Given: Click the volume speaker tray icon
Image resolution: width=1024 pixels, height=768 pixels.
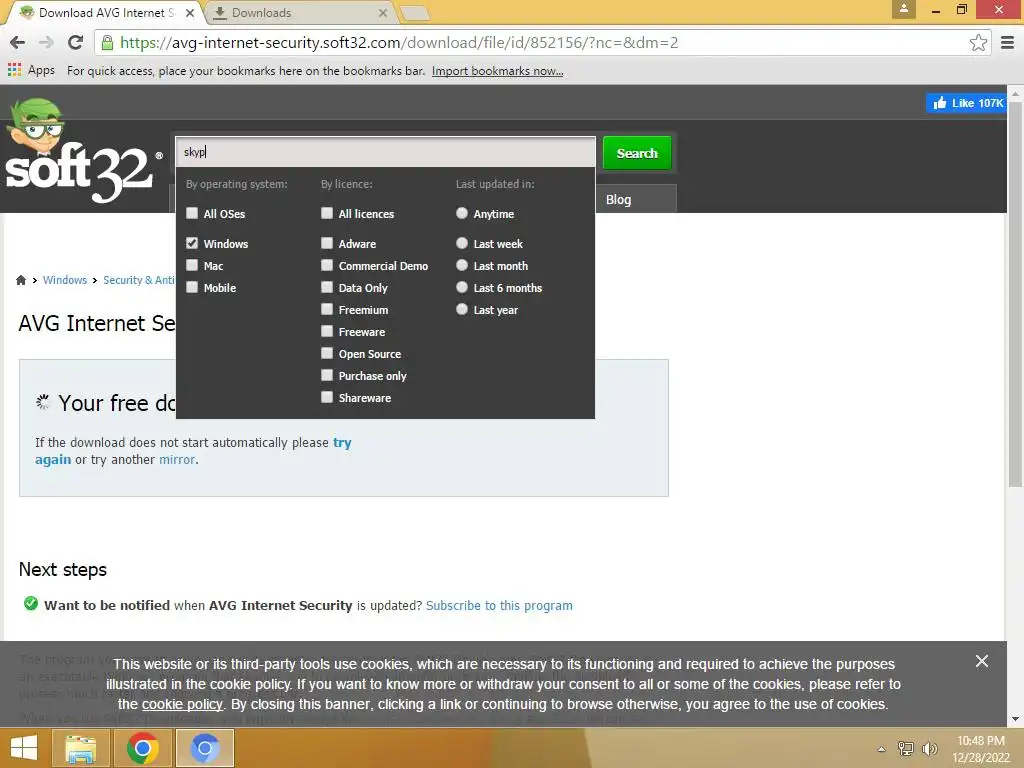Looking at the screenshot, I should coord(929,748).
